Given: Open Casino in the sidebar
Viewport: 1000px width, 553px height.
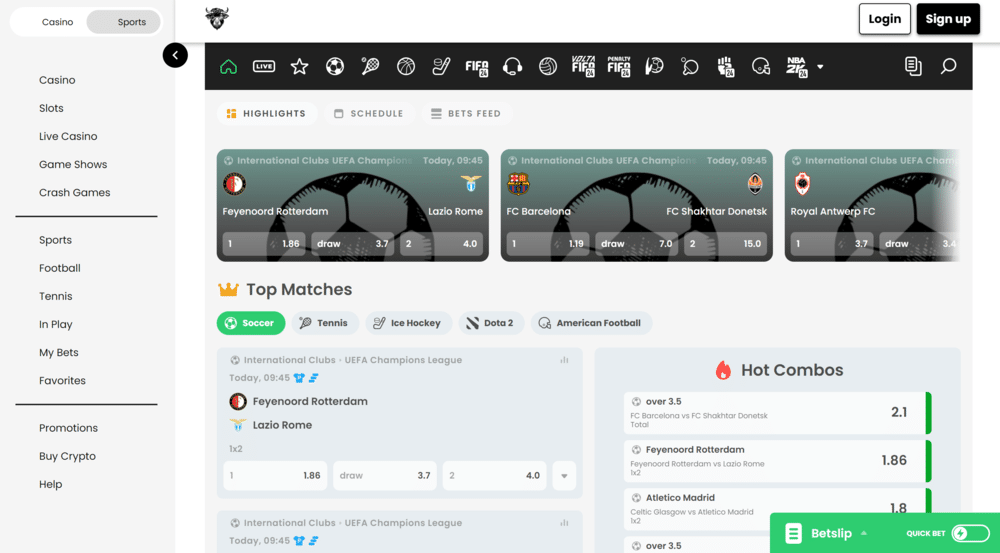Looking at the screenshot, I should point(57,80).
